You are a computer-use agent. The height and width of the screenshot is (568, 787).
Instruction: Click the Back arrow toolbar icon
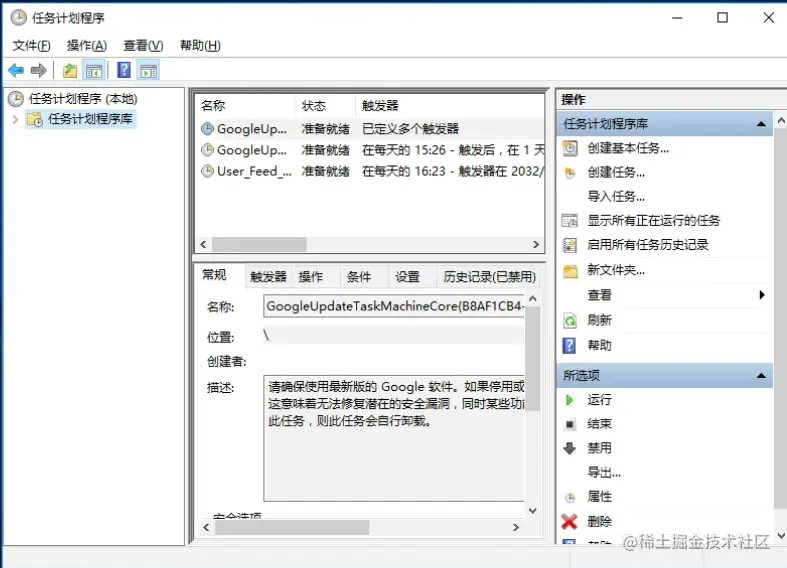[x=16, y=70]
